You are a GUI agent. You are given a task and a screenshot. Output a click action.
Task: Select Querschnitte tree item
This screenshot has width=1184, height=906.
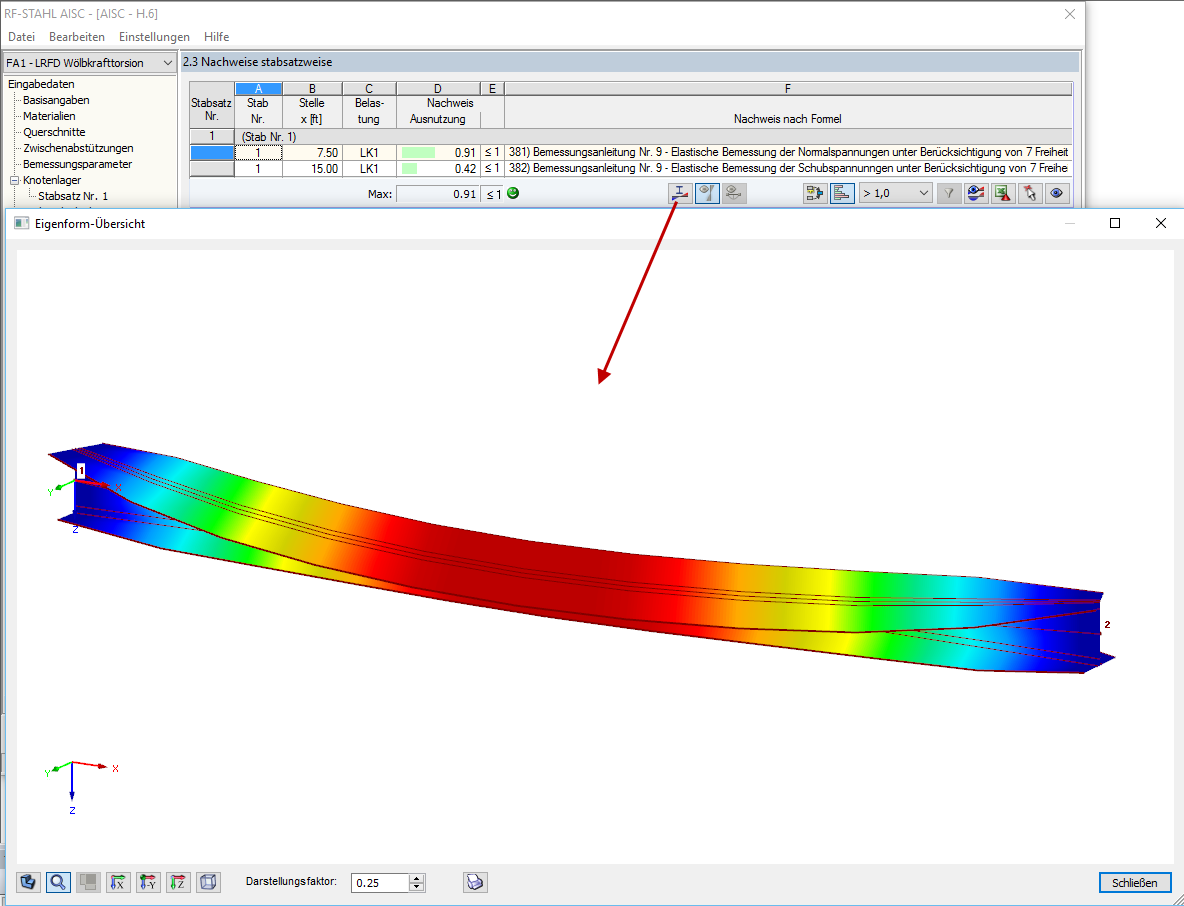[54, 132]
